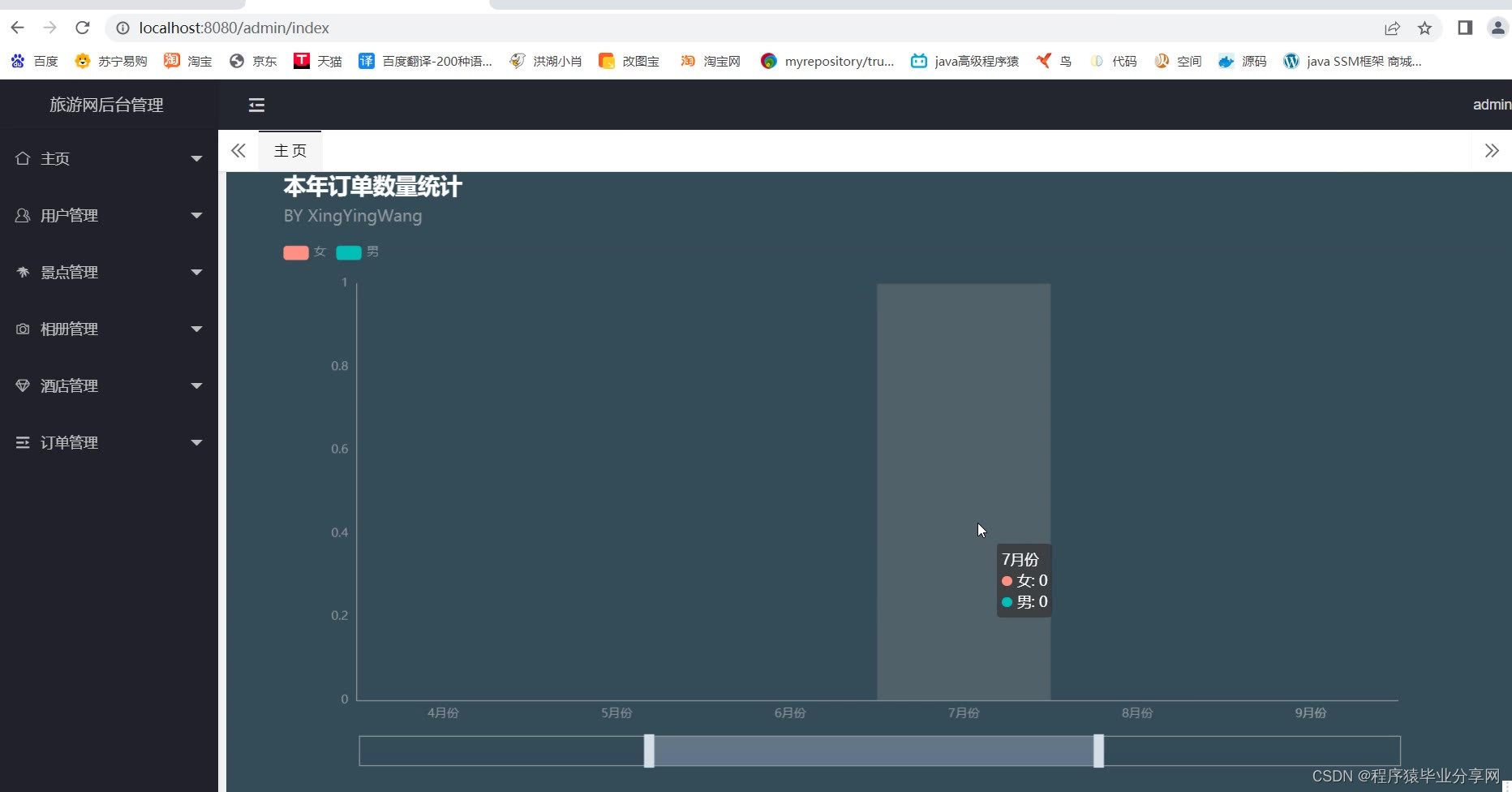1512x792 pixels.
Task: Open the 空间 bookmark
Action: tap(1178, 61)
